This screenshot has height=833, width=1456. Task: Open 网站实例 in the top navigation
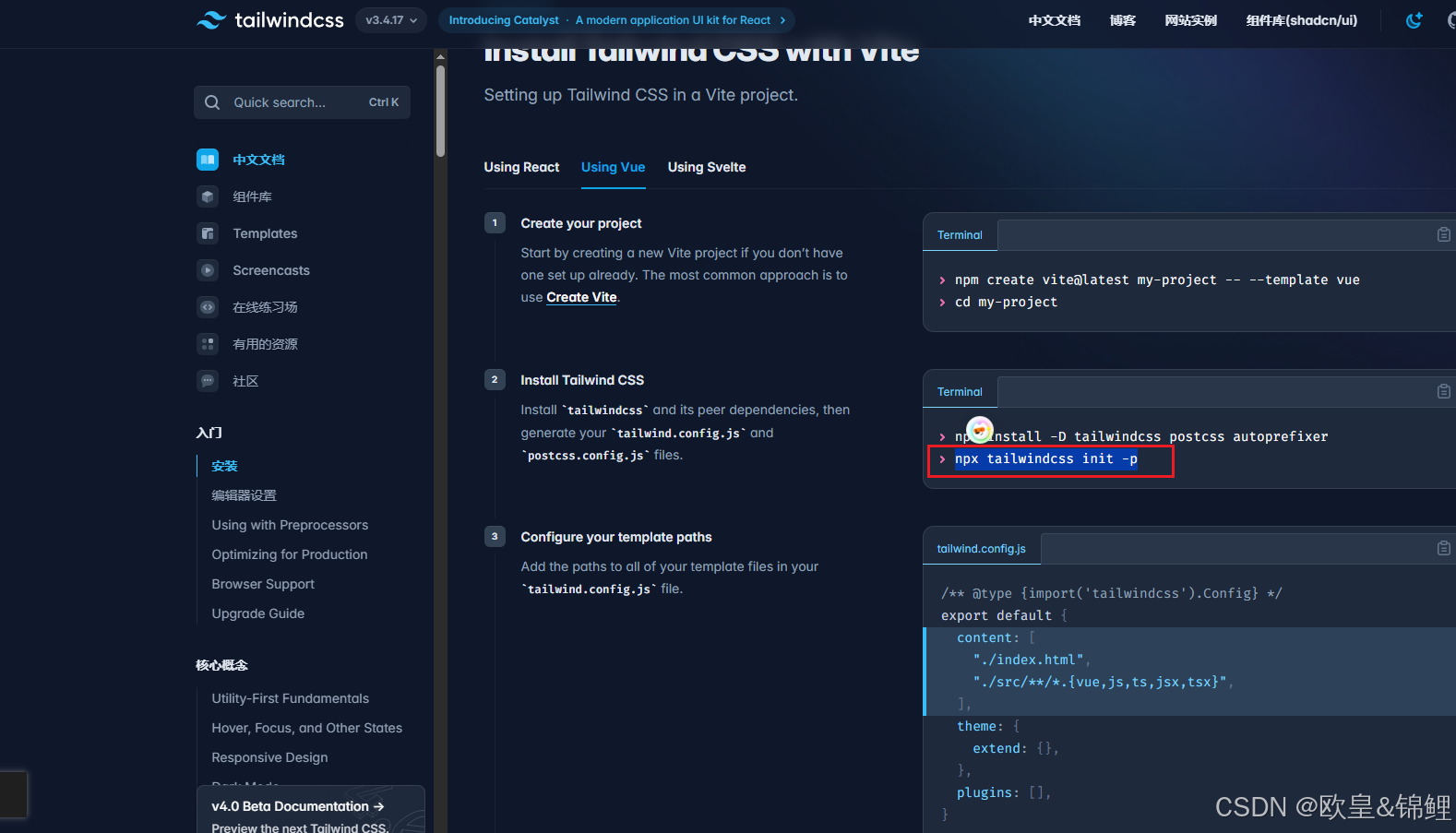[1191, 20]
